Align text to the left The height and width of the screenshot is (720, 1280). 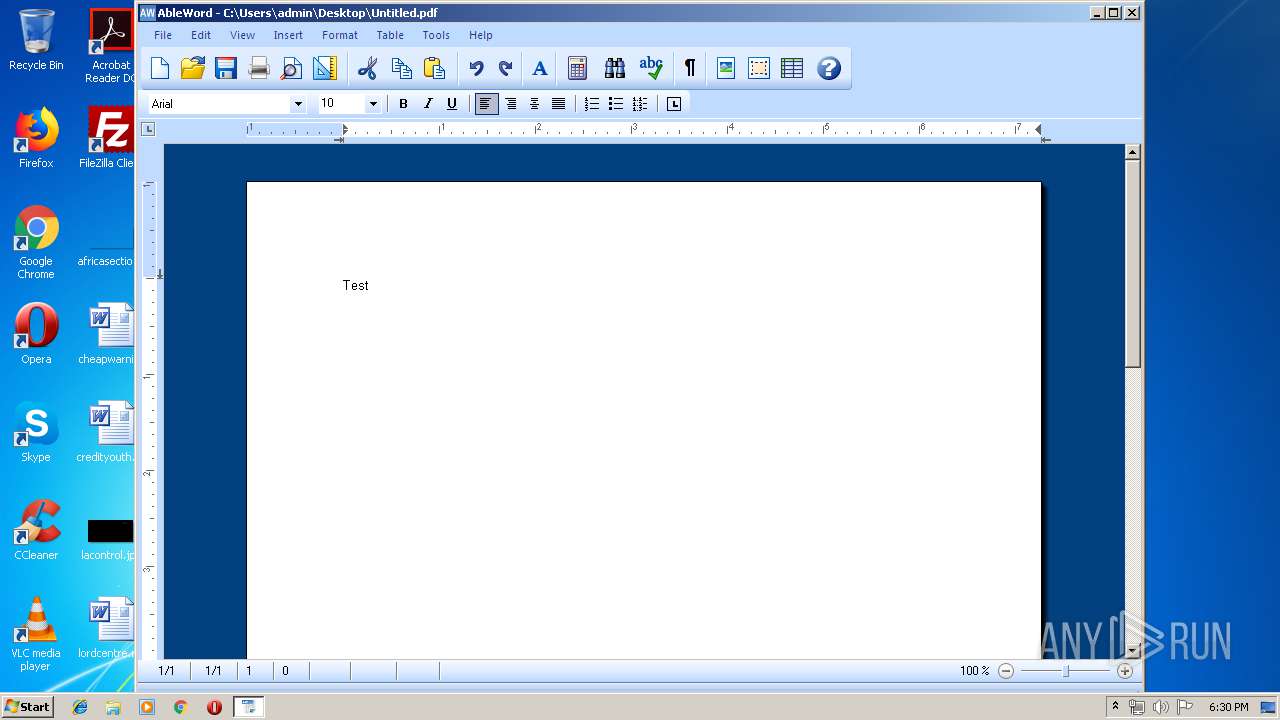(486, 103)
